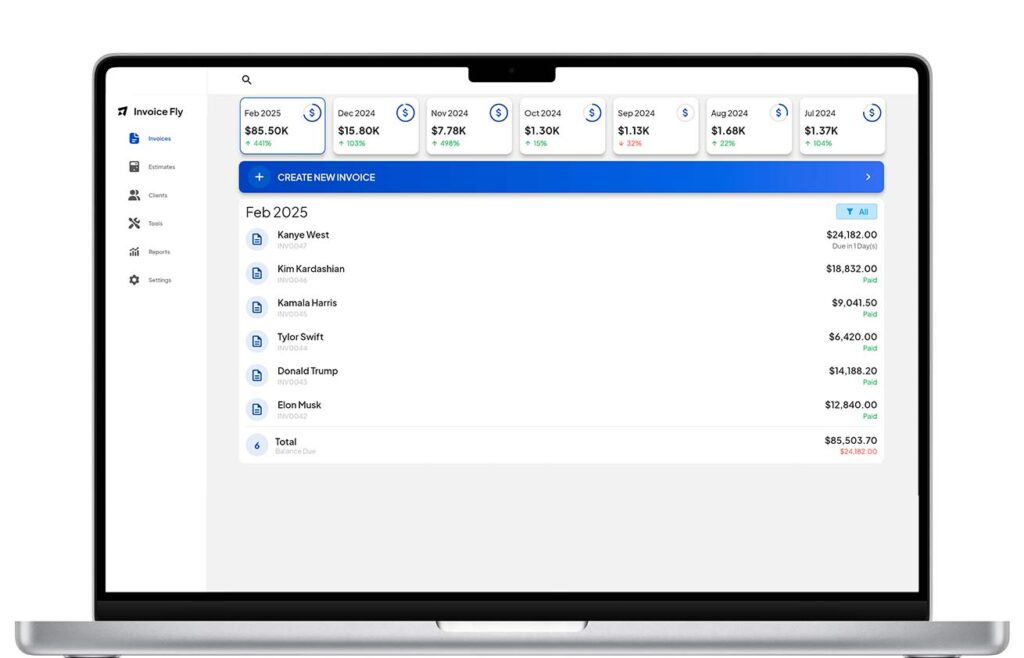Image resolution: width=1024 pixels, height=658 pixels.
Task: Click the search icon above the month cards
Action: click(246, 78)
